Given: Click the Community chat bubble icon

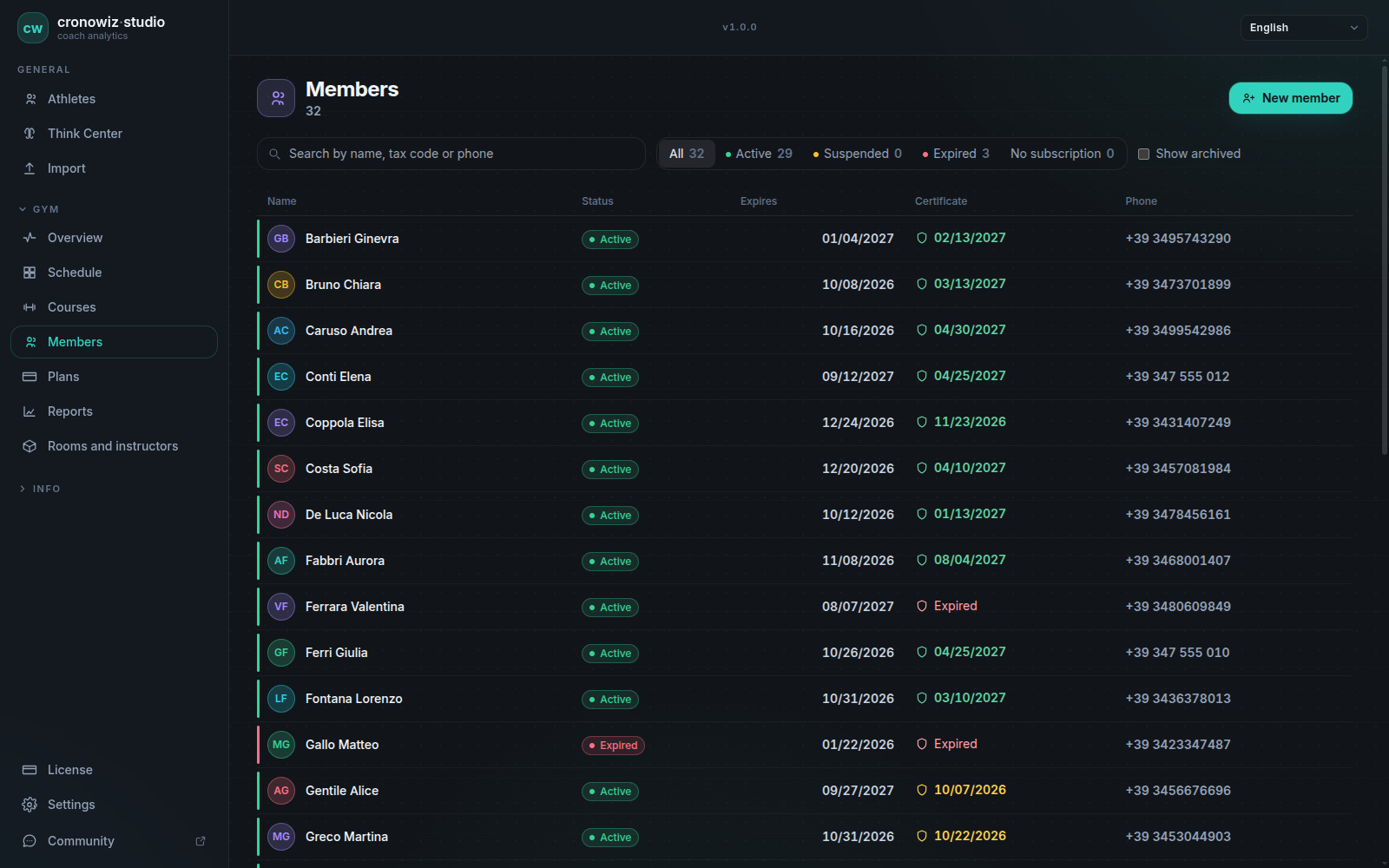Looking at the screenshot, I should click(x=30, y=841).
